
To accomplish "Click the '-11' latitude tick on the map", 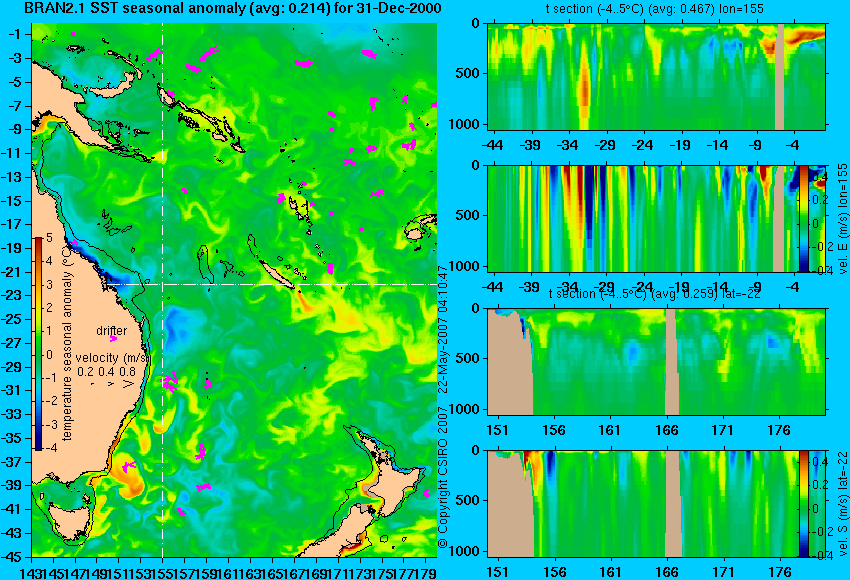I will [x=14, y=153].
